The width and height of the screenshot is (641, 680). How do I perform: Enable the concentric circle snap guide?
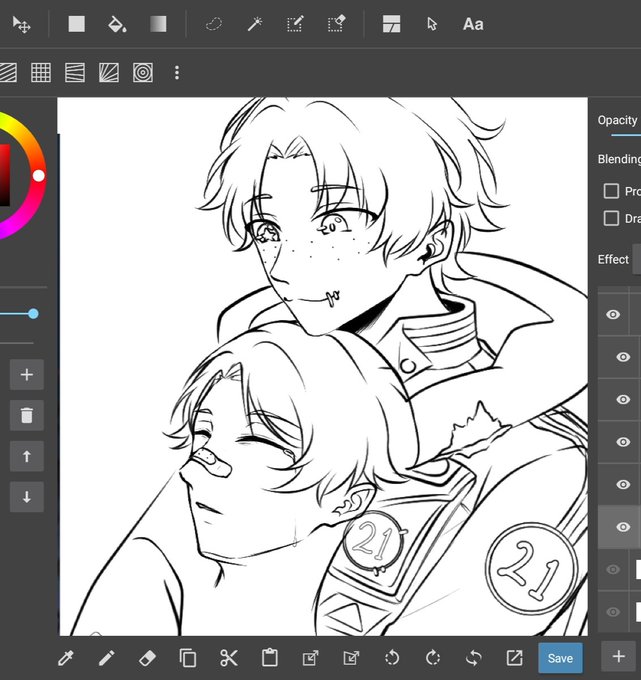coord(143,72)
